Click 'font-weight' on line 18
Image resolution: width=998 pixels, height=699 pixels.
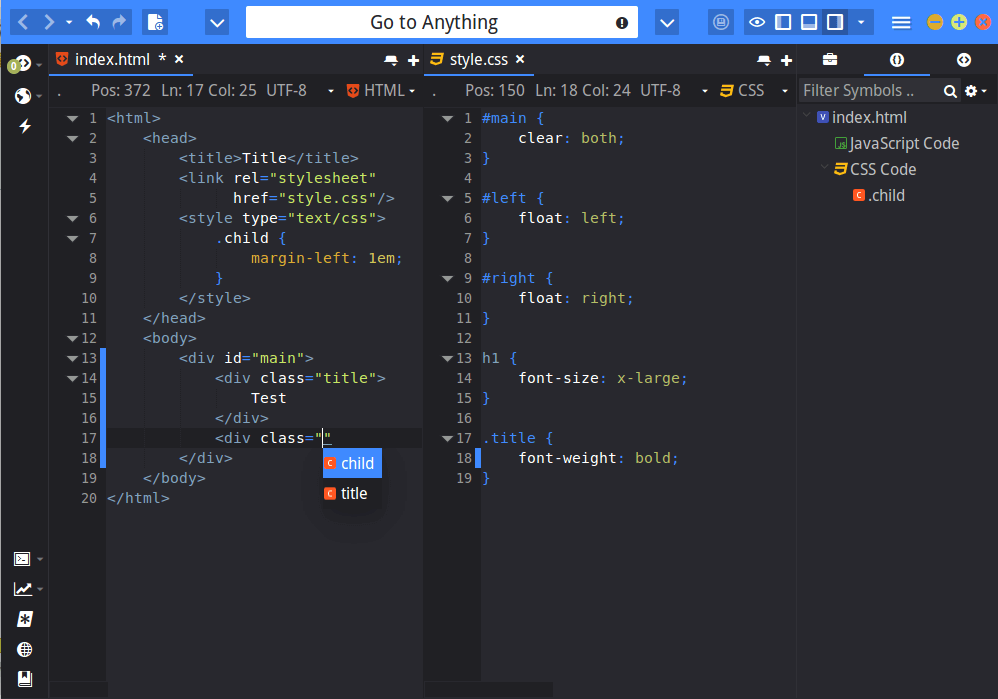click(567, 458)
